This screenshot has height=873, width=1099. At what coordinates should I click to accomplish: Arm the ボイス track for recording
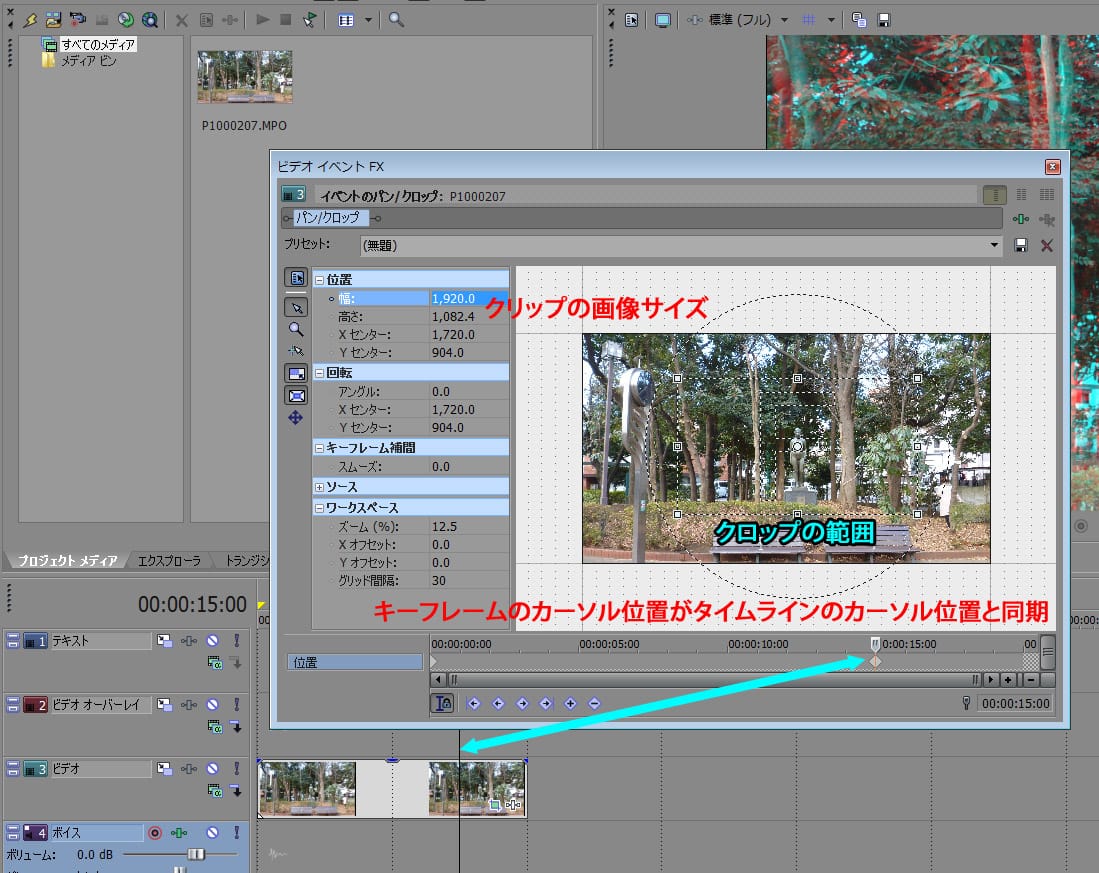155,832
